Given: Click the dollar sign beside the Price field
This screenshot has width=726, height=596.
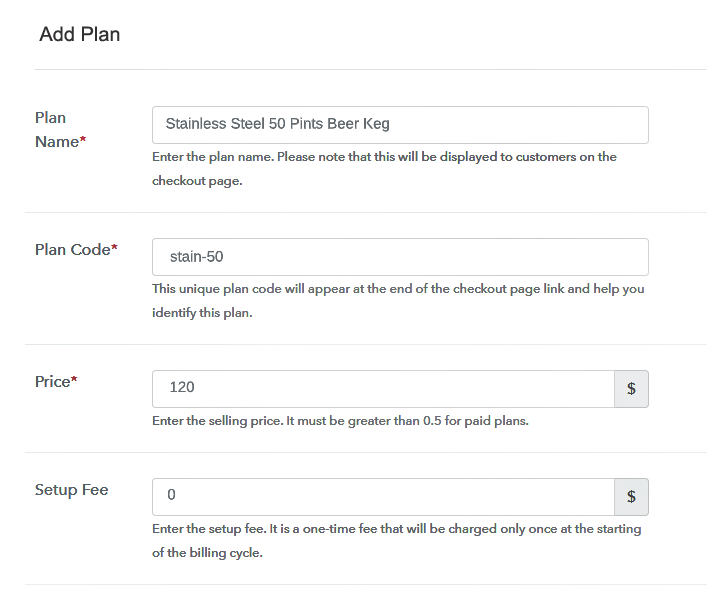Looking at the screenshot, I should 631,389.
